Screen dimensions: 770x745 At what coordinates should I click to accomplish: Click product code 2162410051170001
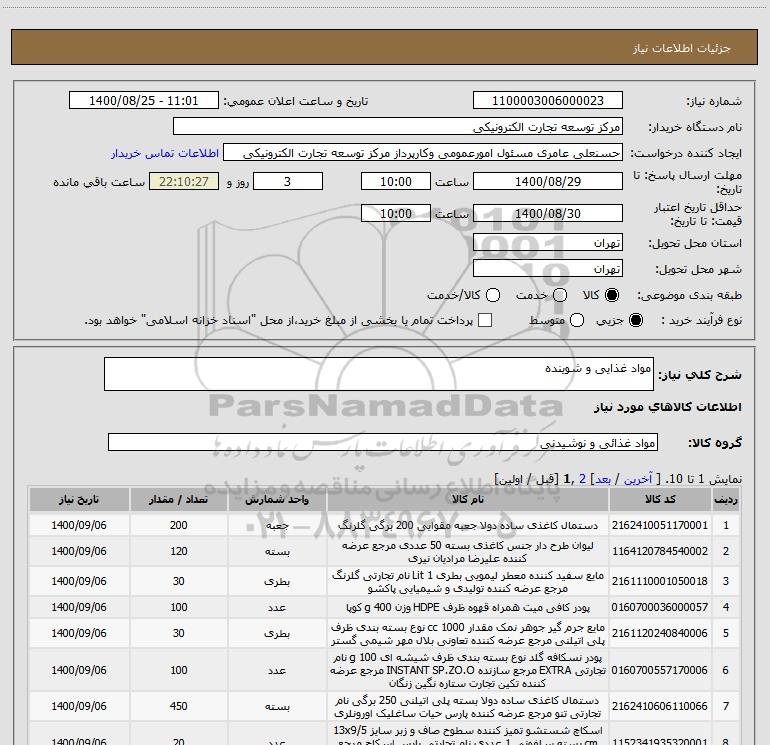click(x=660, y=525)
